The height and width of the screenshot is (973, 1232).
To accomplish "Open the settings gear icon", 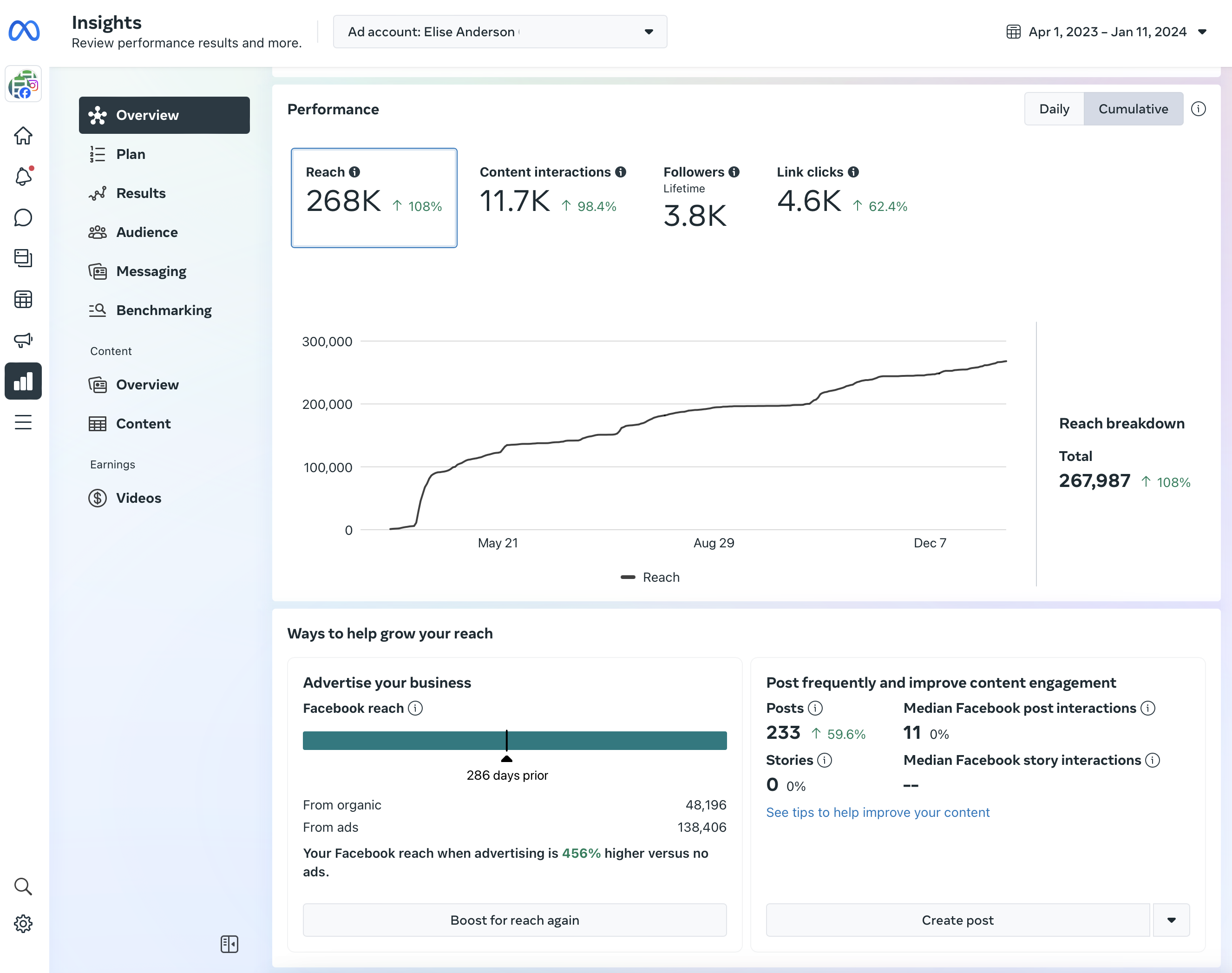I will coord(23,923).
